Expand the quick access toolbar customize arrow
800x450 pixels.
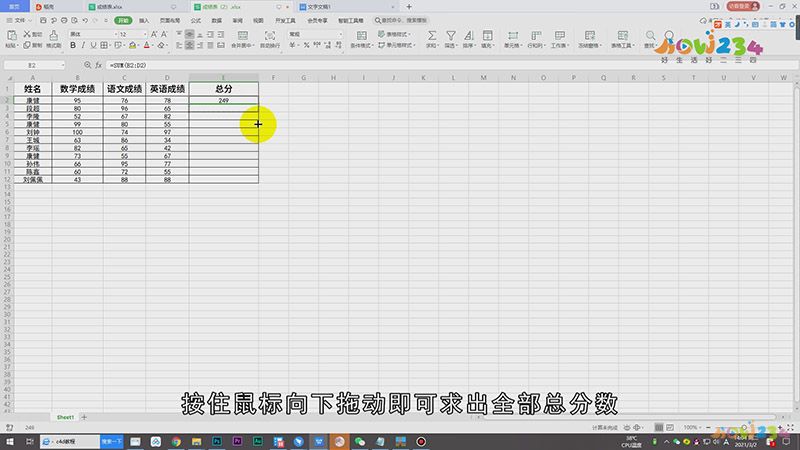pos(106,20)
